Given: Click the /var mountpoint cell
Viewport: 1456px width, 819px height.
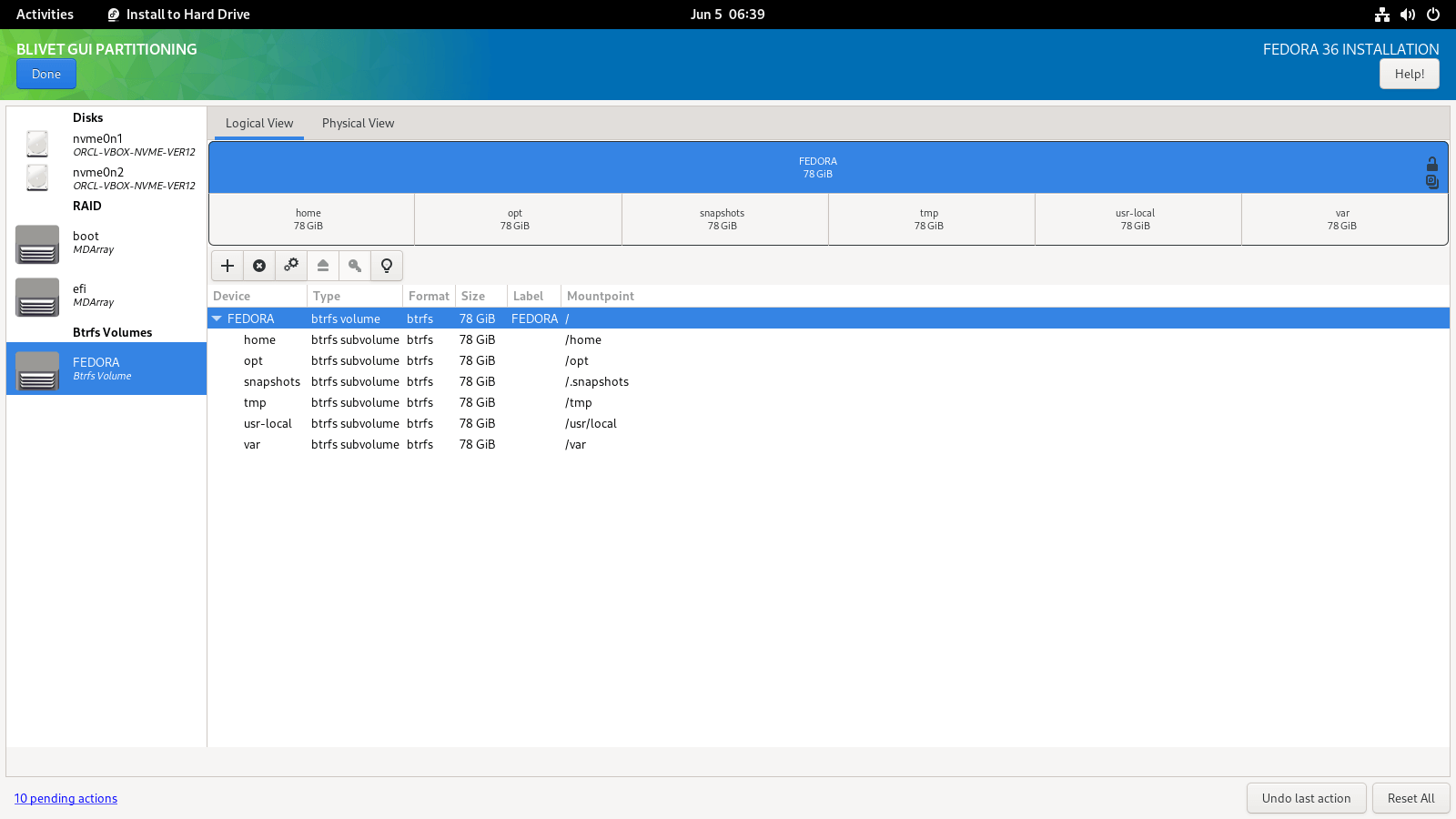Looking at the screenshot, I should 575,444.
